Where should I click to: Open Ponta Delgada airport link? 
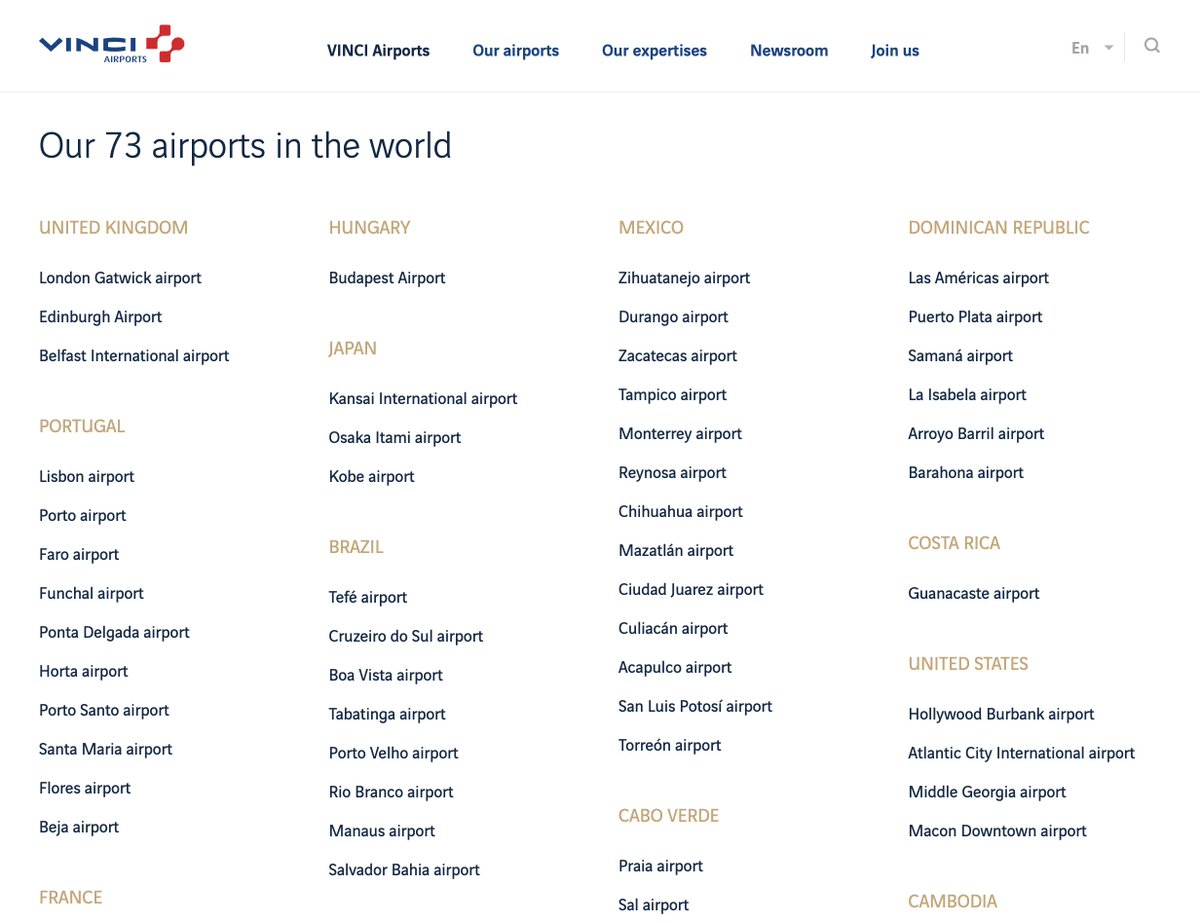[x=114, y=633]
